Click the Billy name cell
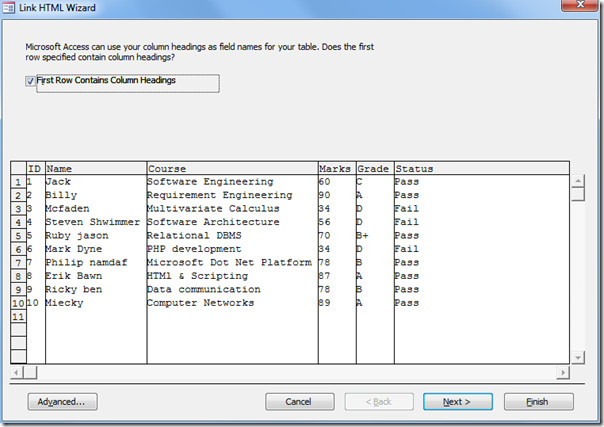The width and height of the screenshot is (604, 427). click(x=96, y=195)
